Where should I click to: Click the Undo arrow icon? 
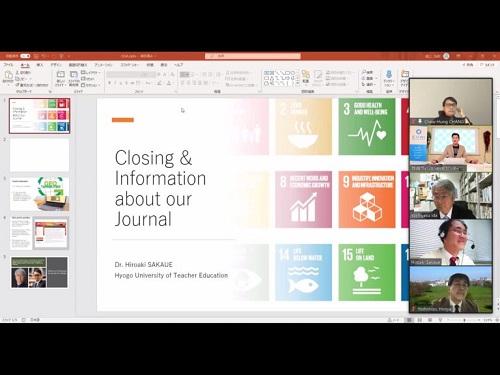pos(44,56)
